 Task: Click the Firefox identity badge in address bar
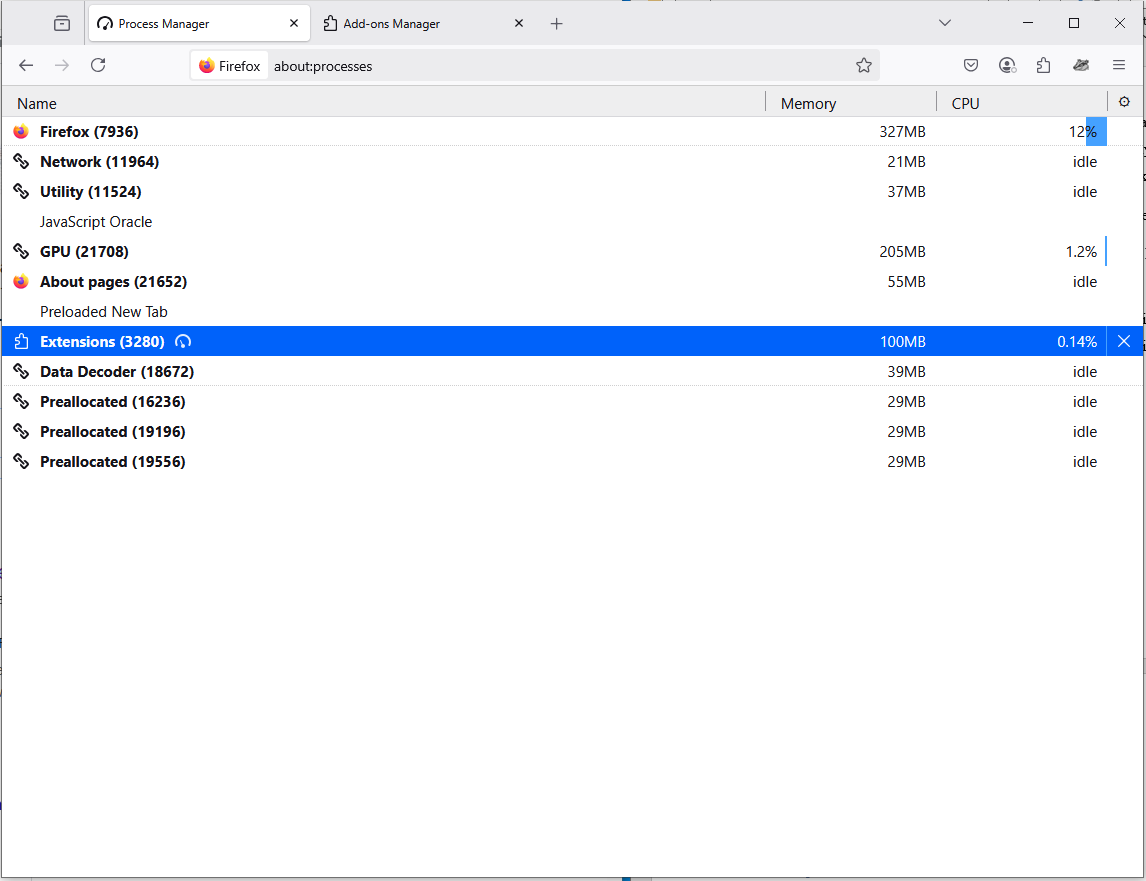pyautogui.click(x=229, y=66)
